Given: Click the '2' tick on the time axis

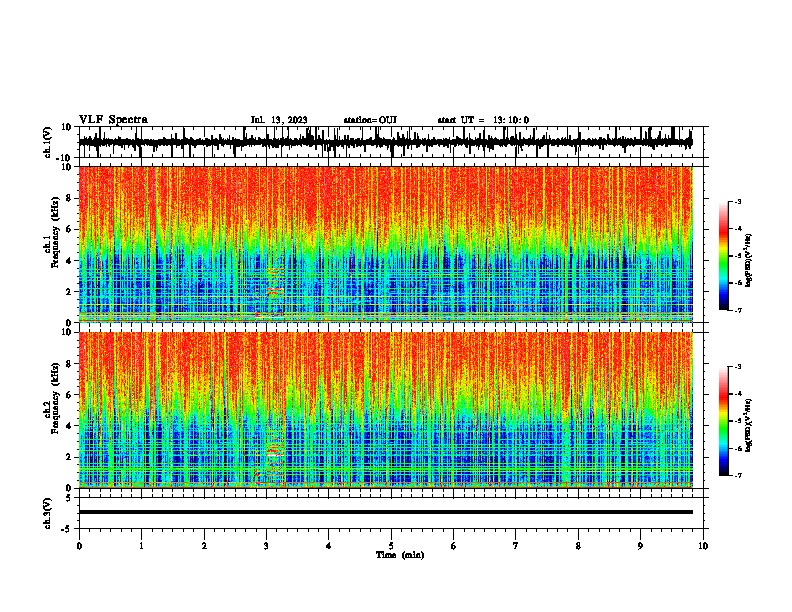Looking at the screenshot, I should pyautogui.click(x=204, y=546).
